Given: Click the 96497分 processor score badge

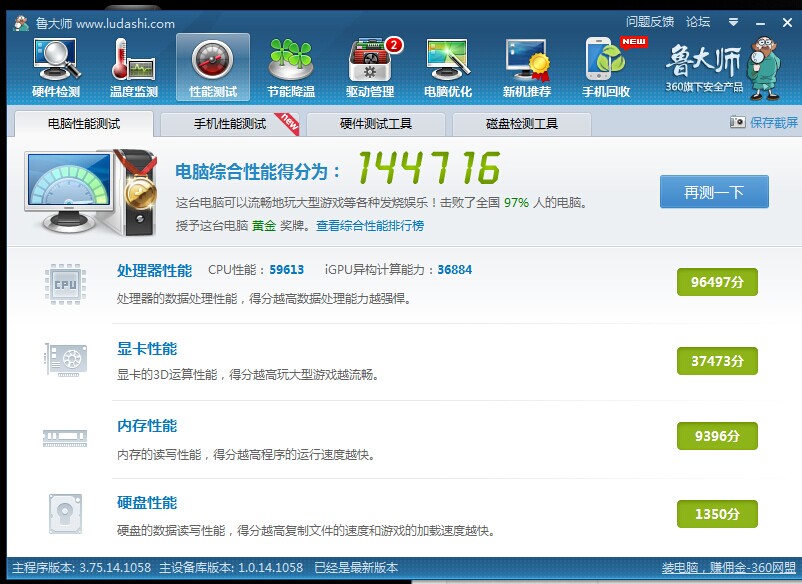Looking at the screenshot, I should pos(717,282).
